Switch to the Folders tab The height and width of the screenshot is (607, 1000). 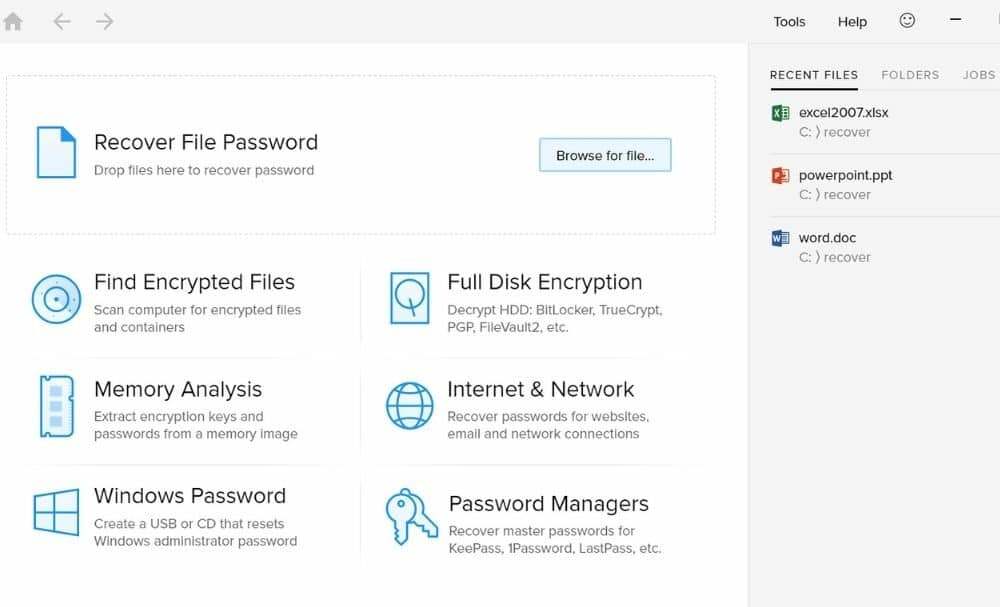pos(910,75)
